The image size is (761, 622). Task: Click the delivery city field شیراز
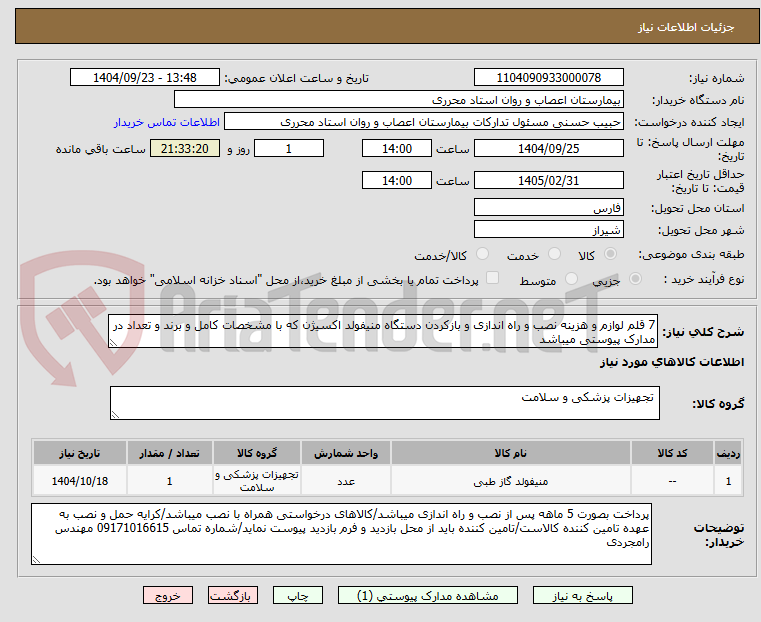(x=548, y=229)
